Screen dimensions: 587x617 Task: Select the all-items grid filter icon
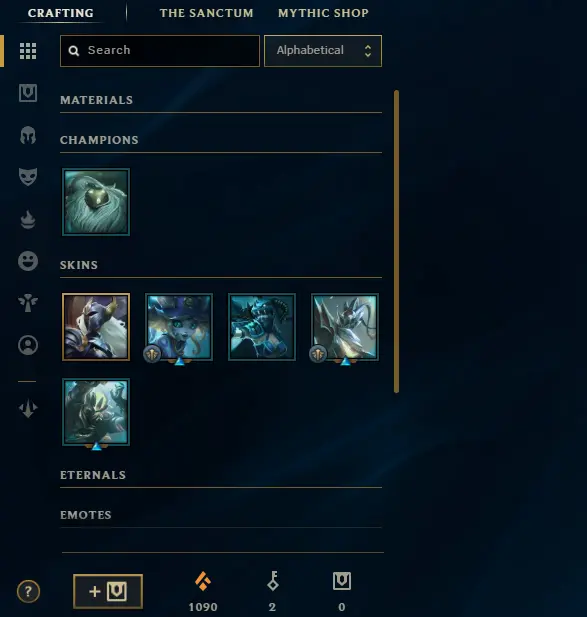coord(28,51)
